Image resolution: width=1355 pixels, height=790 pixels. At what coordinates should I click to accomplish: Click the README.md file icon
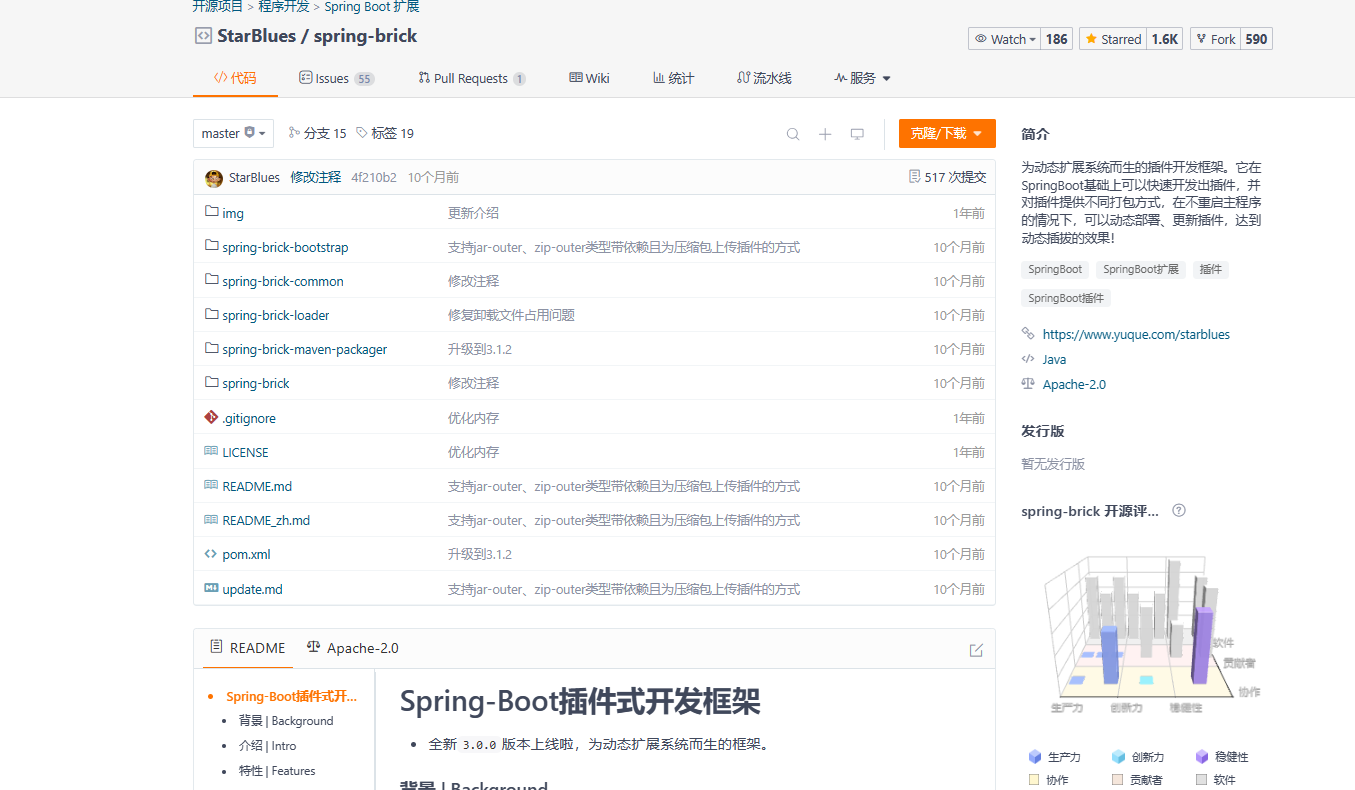(x=211, y=485)
